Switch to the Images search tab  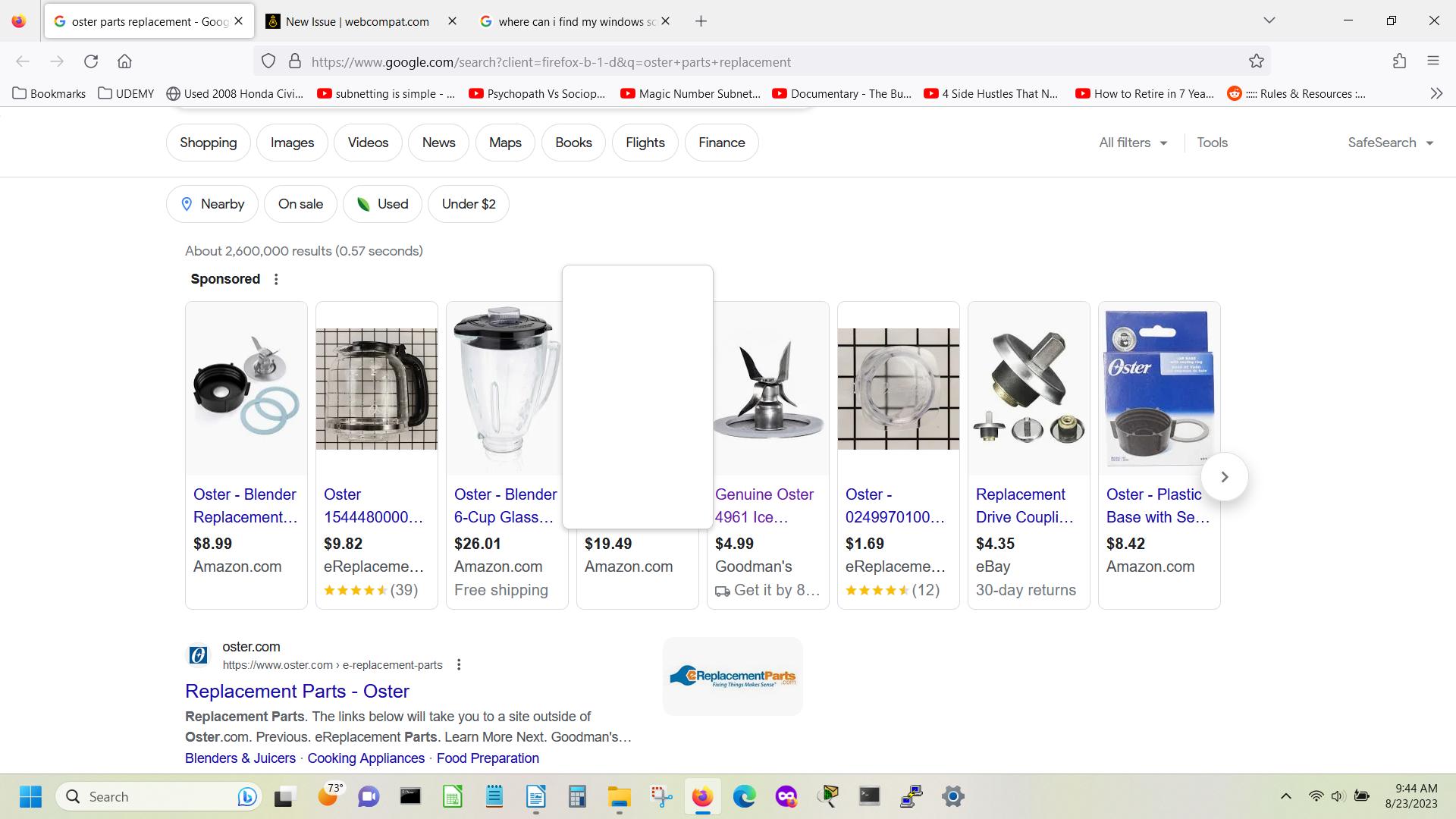tap(292, 143)
